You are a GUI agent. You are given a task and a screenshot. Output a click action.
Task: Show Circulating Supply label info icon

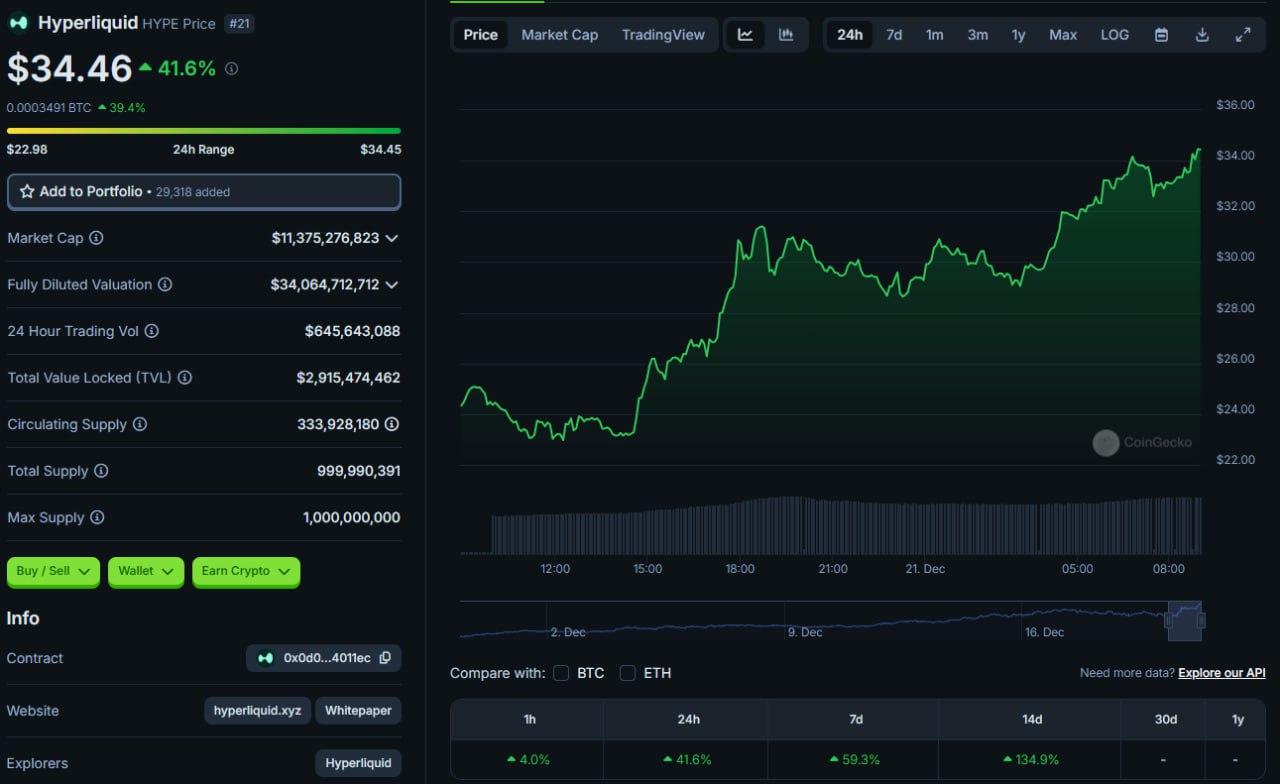click(x=140, y=424)
